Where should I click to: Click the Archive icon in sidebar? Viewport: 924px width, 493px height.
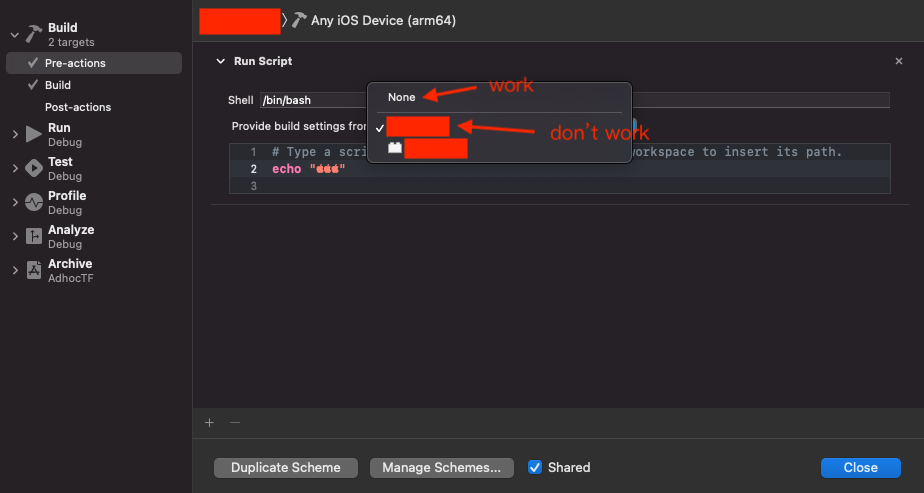(34, 270)
